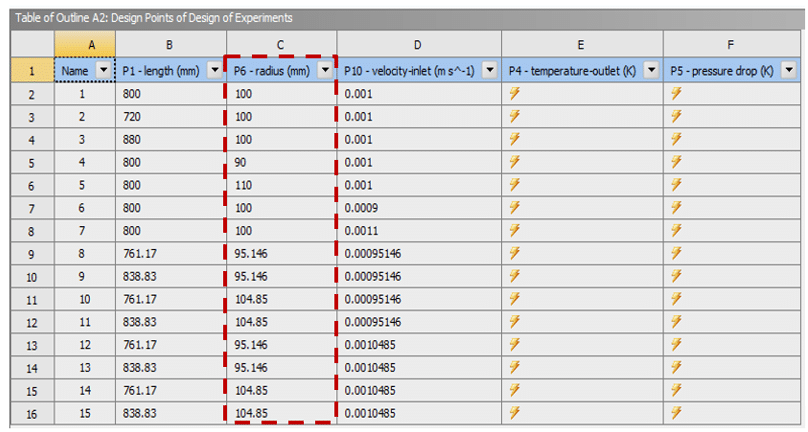808x432 pixels.
Task: Click the pressure drop lightning icon in design point 10 row
Action: 676,298
